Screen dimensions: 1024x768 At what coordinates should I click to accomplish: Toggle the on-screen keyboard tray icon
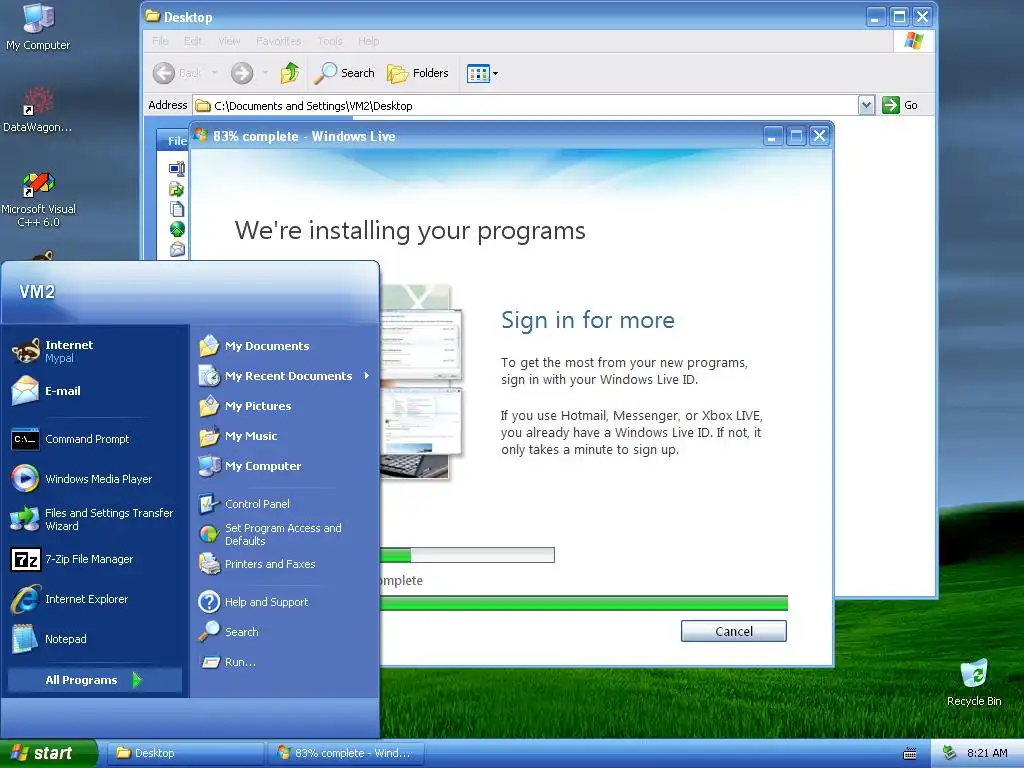(910, 754)
